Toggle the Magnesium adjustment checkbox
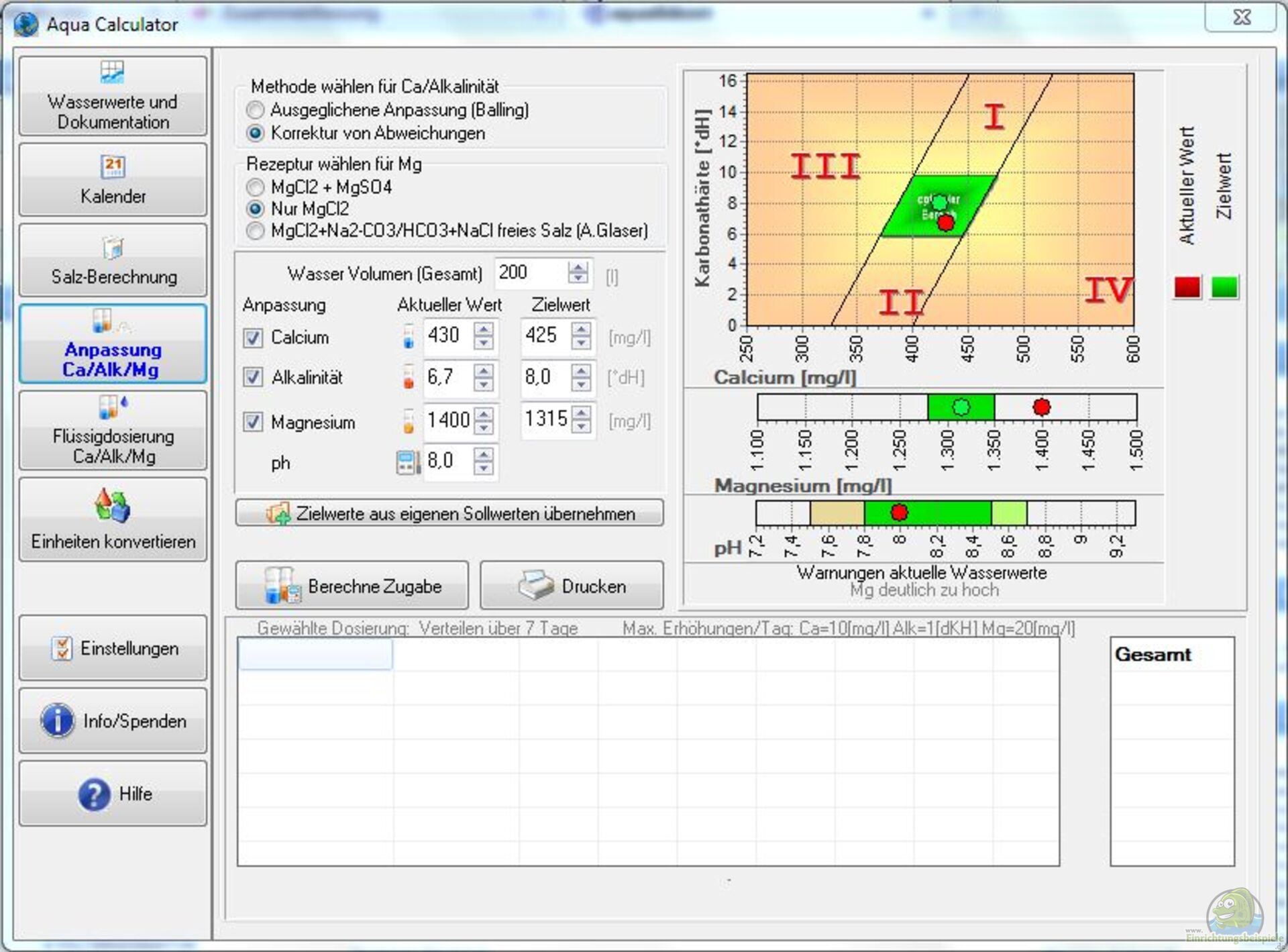Viewport: 1288px width, 952px height. pos(253,422)
